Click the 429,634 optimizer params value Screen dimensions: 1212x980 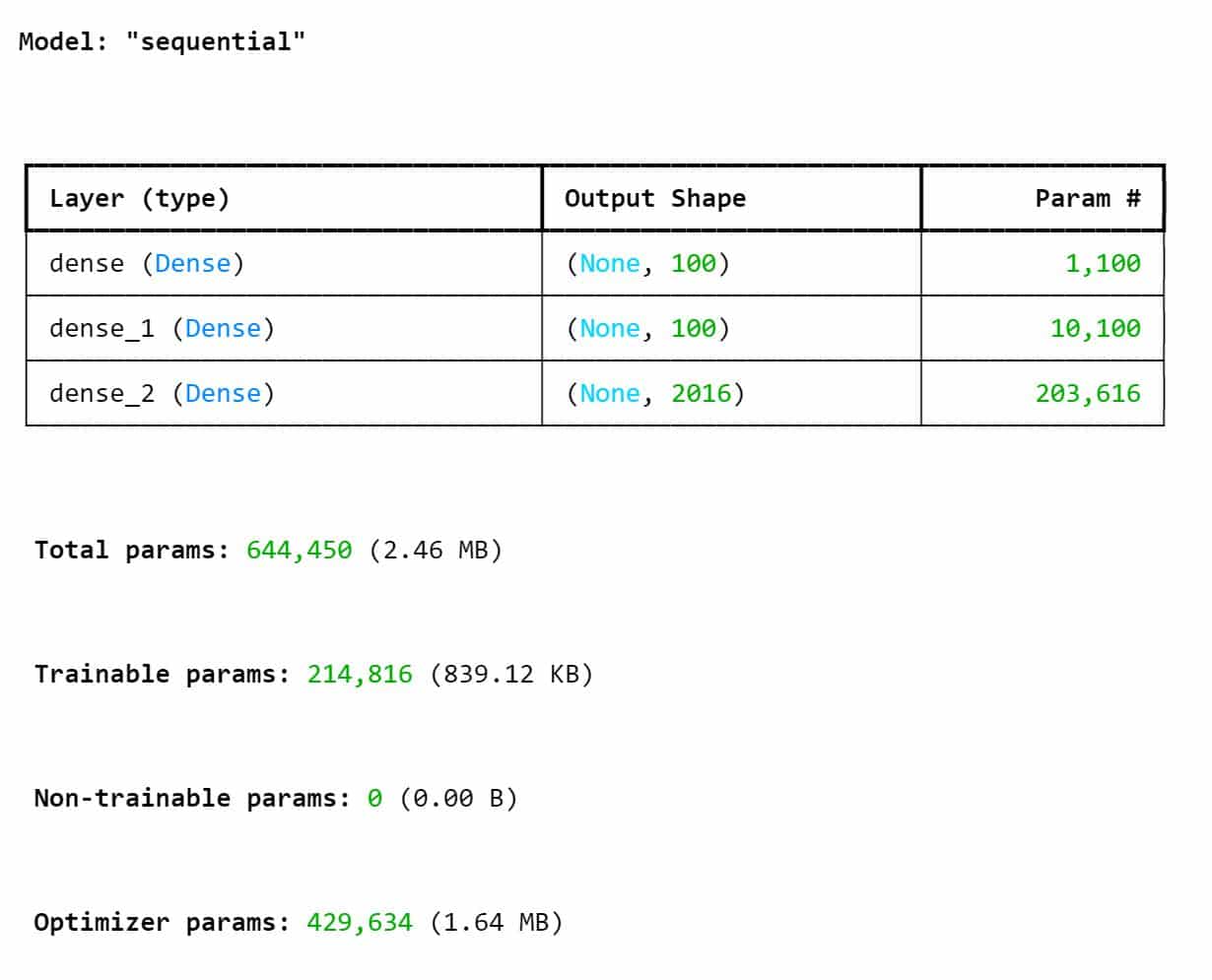[x=360, y=922]
